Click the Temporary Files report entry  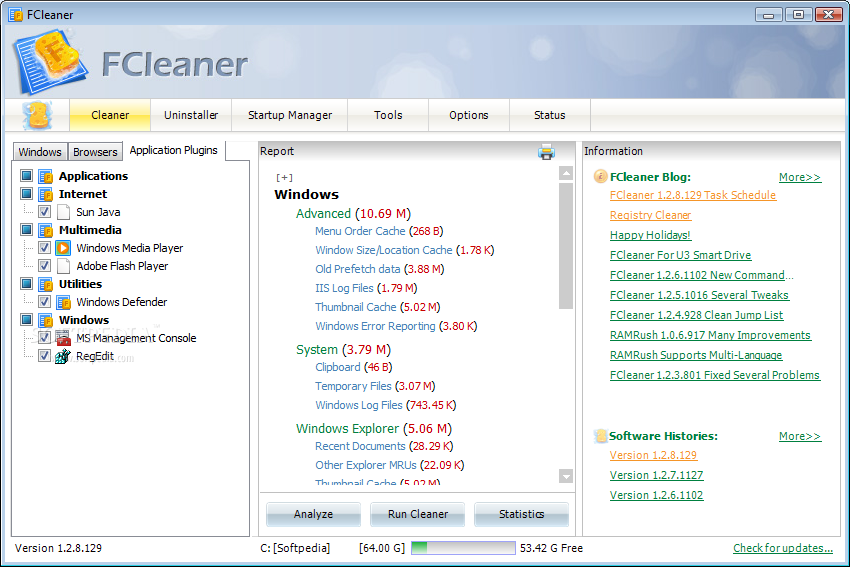(x=375, y=386)
